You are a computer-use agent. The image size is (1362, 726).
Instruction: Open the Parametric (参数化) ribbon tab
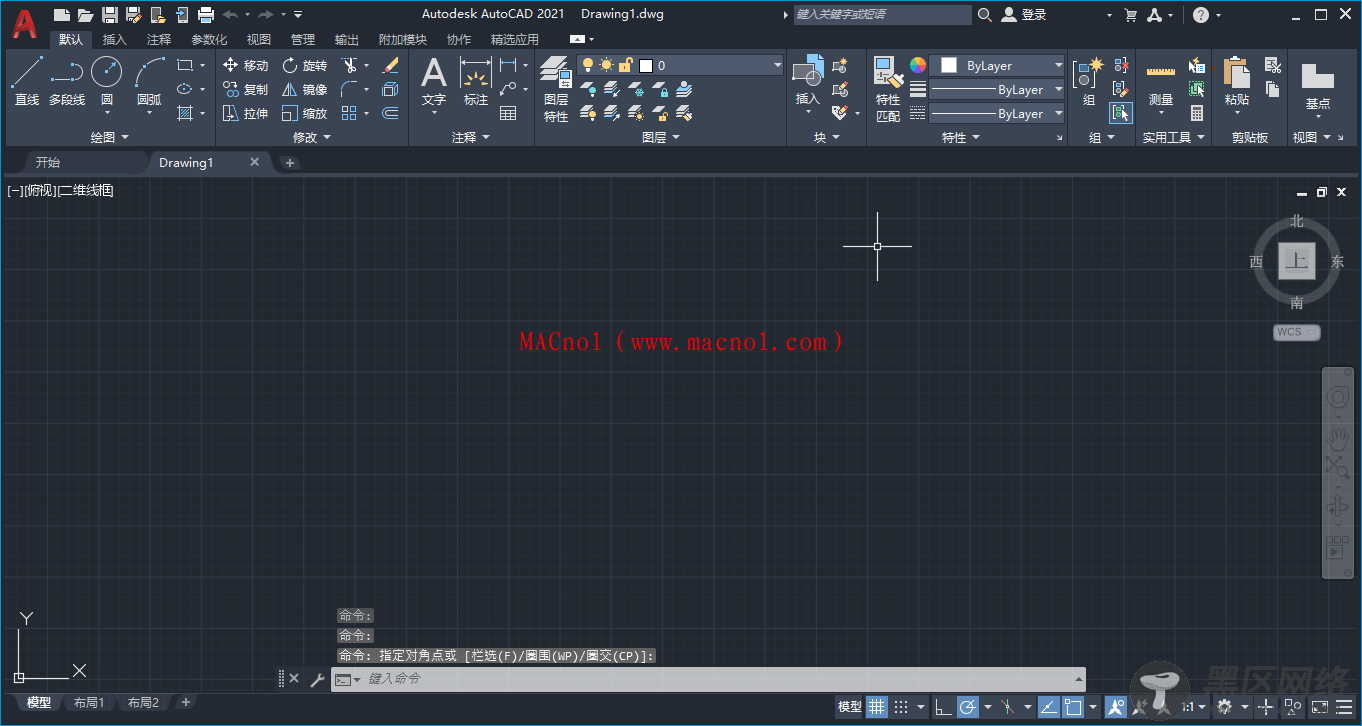(209, 39)
